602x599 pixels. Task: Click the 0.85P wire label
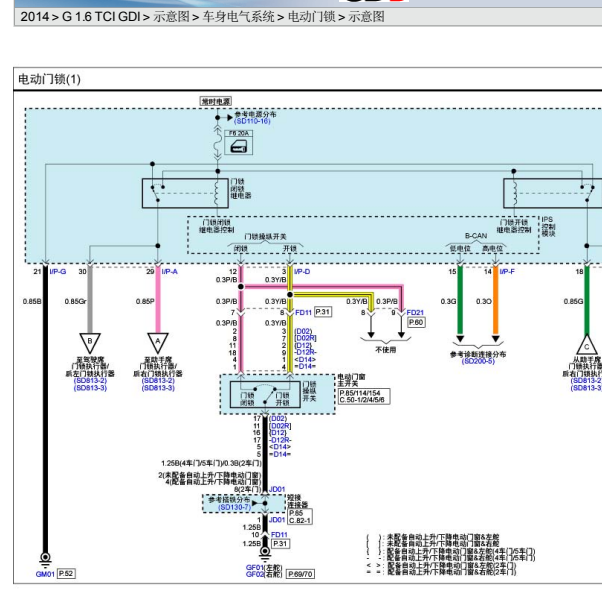coord(145,301)
